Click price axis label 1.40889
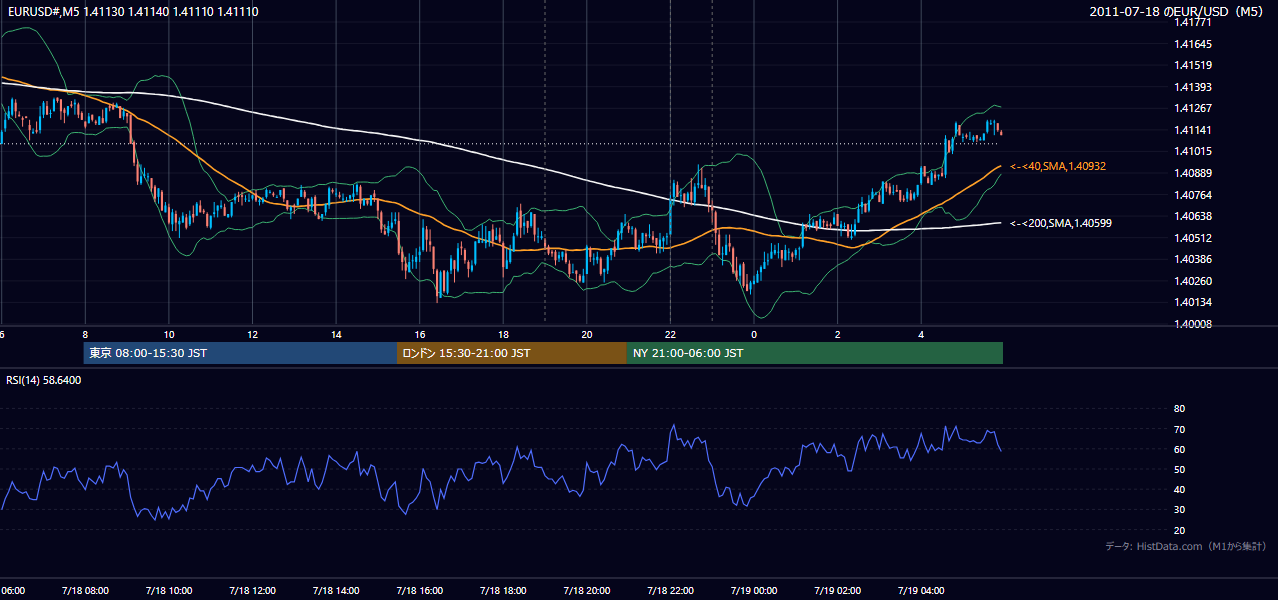This screenshot has height=600, width=1278. pos(1194,173)
